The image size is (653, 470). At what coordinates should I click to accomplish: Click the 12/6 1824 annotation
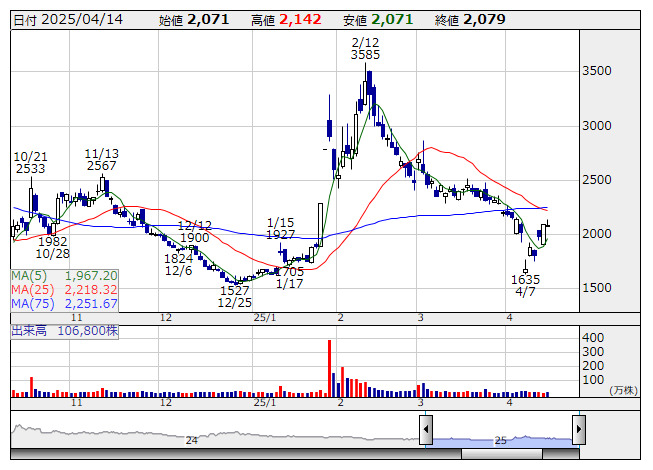pyautogui.click(x=179, y=264)
